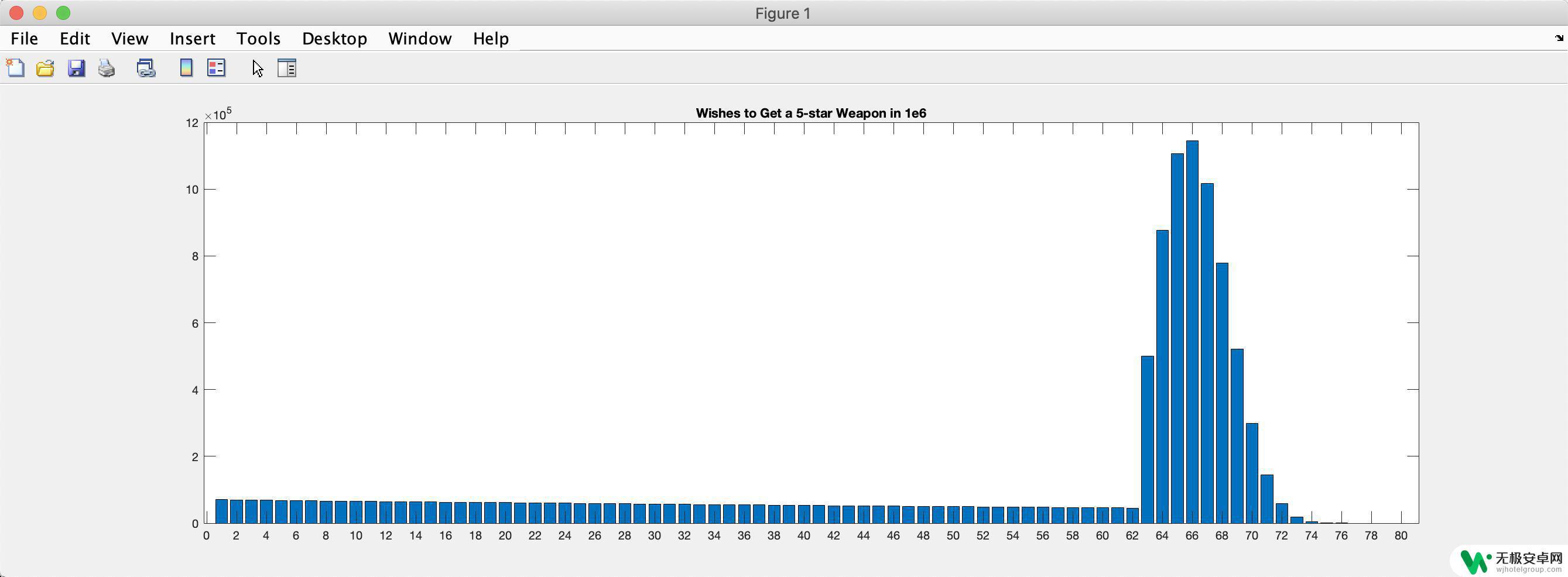Screen dimensions: 1568x577
Task: Close the Figure 1 window
Action: coord(16,13)
